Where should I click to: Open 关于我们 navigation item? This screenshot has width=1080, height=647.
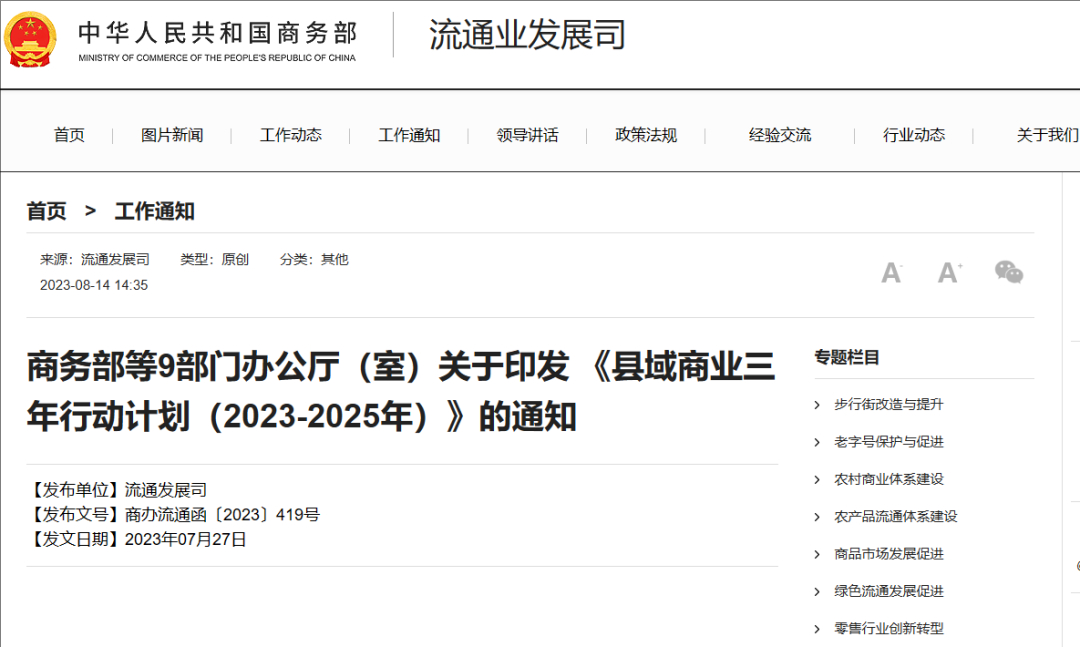(1048, 135)
